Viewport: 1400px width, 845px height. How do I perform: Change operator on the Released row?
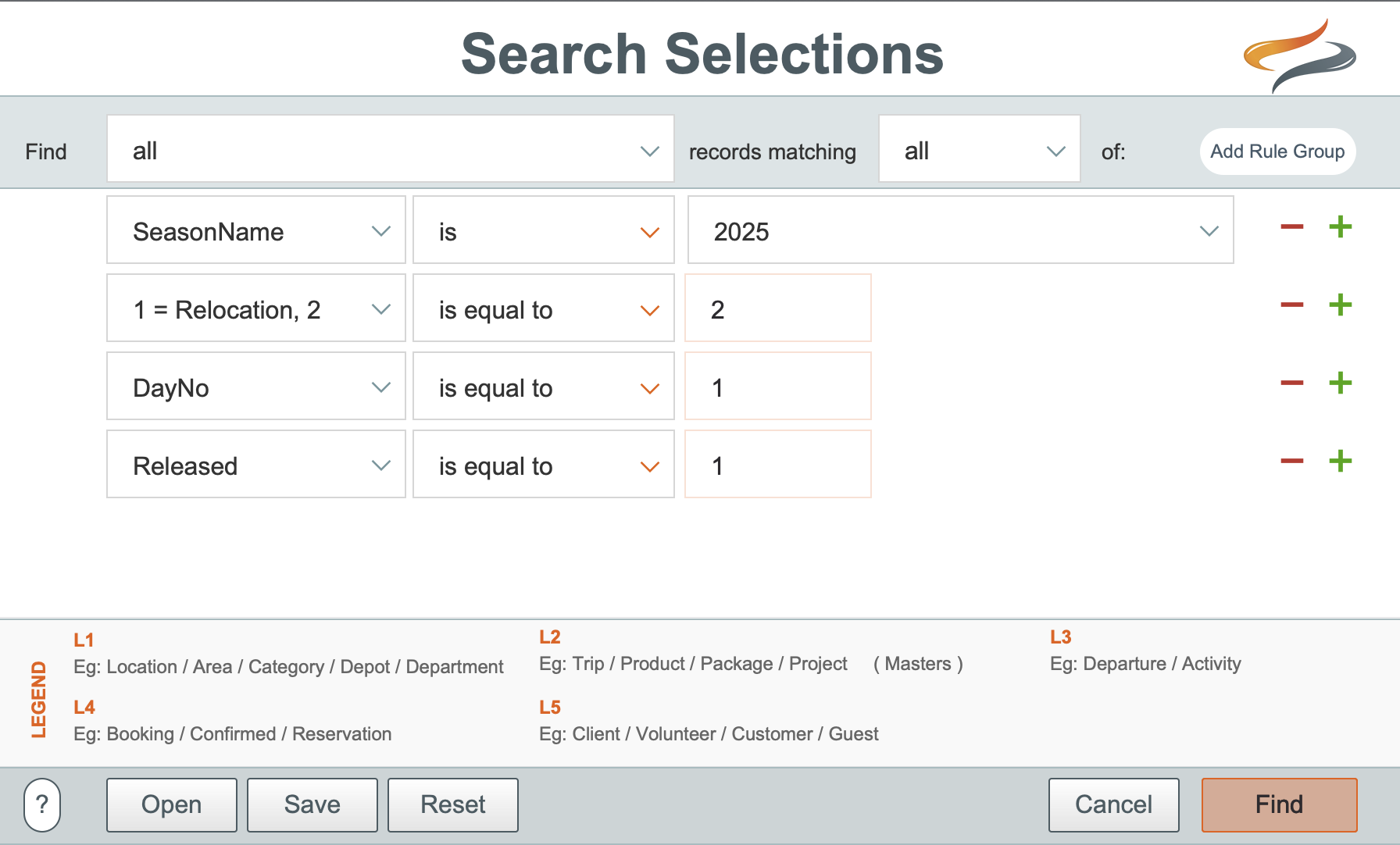click(544, 465)
